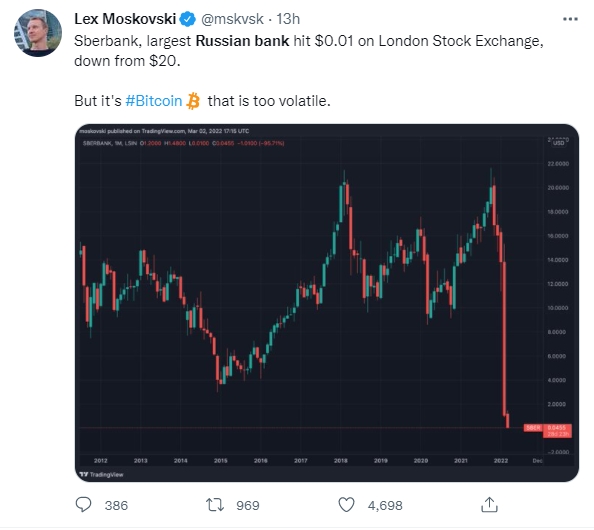The width and height of the screenshot is (594, 530).
Task: View the 969 retweets count
Action: point(248,505)
